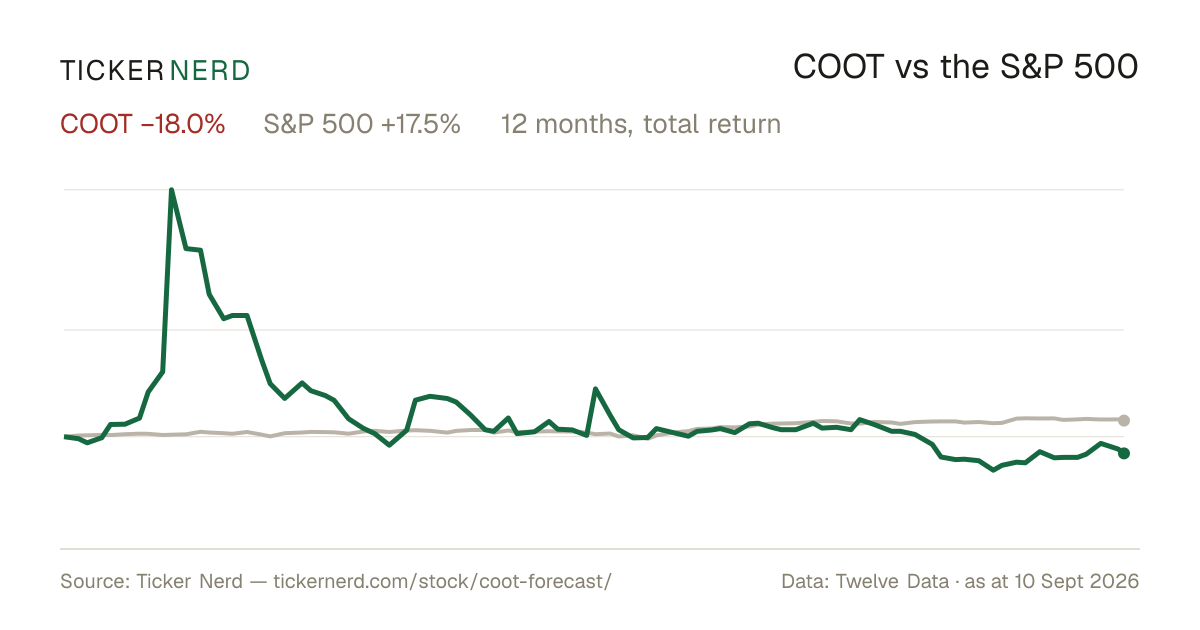Click the green COOT end-point dot

tap(1124, 453)
